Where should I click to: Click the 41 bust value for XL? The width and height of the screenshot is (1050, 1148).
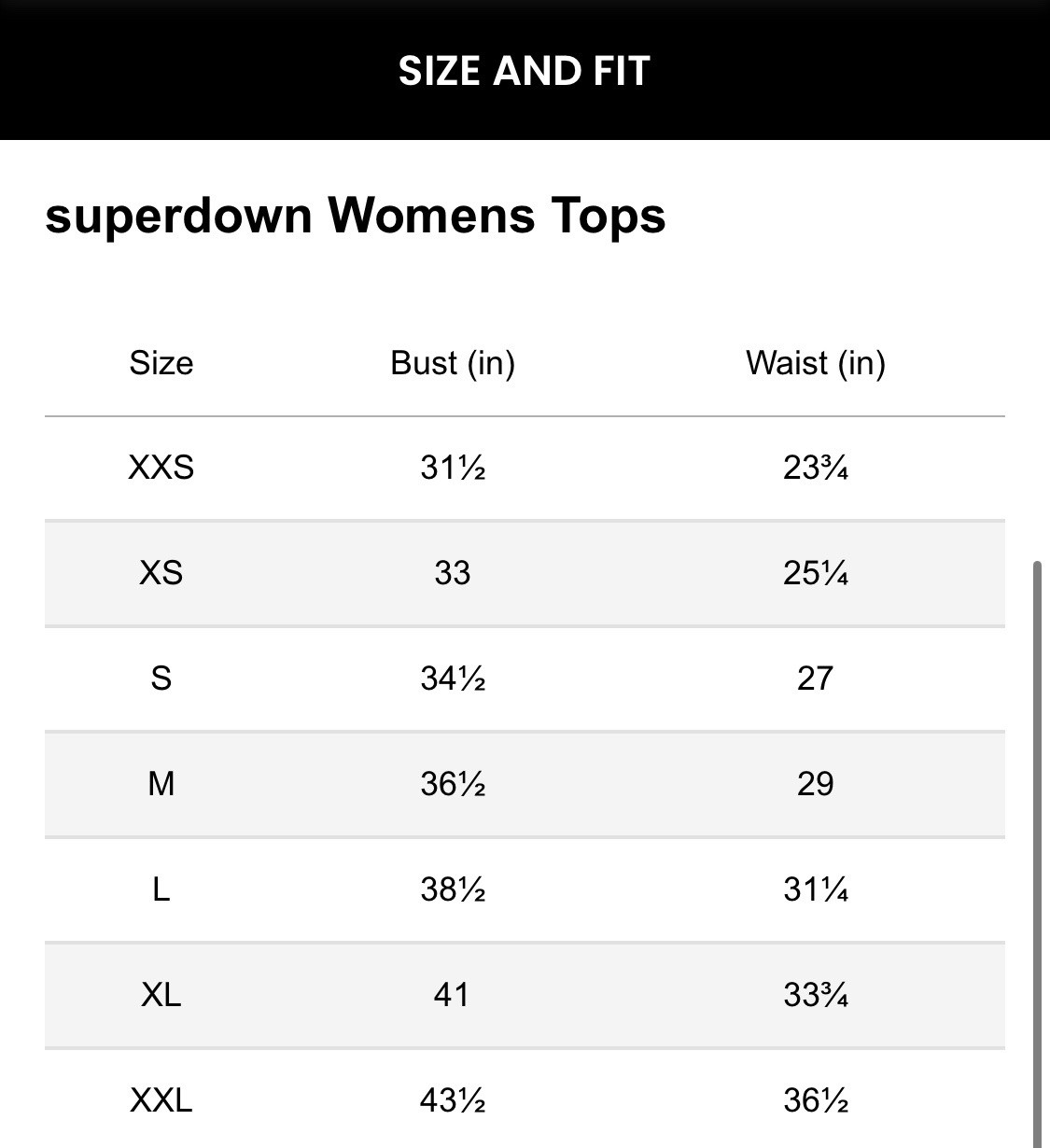click(452, 995)
